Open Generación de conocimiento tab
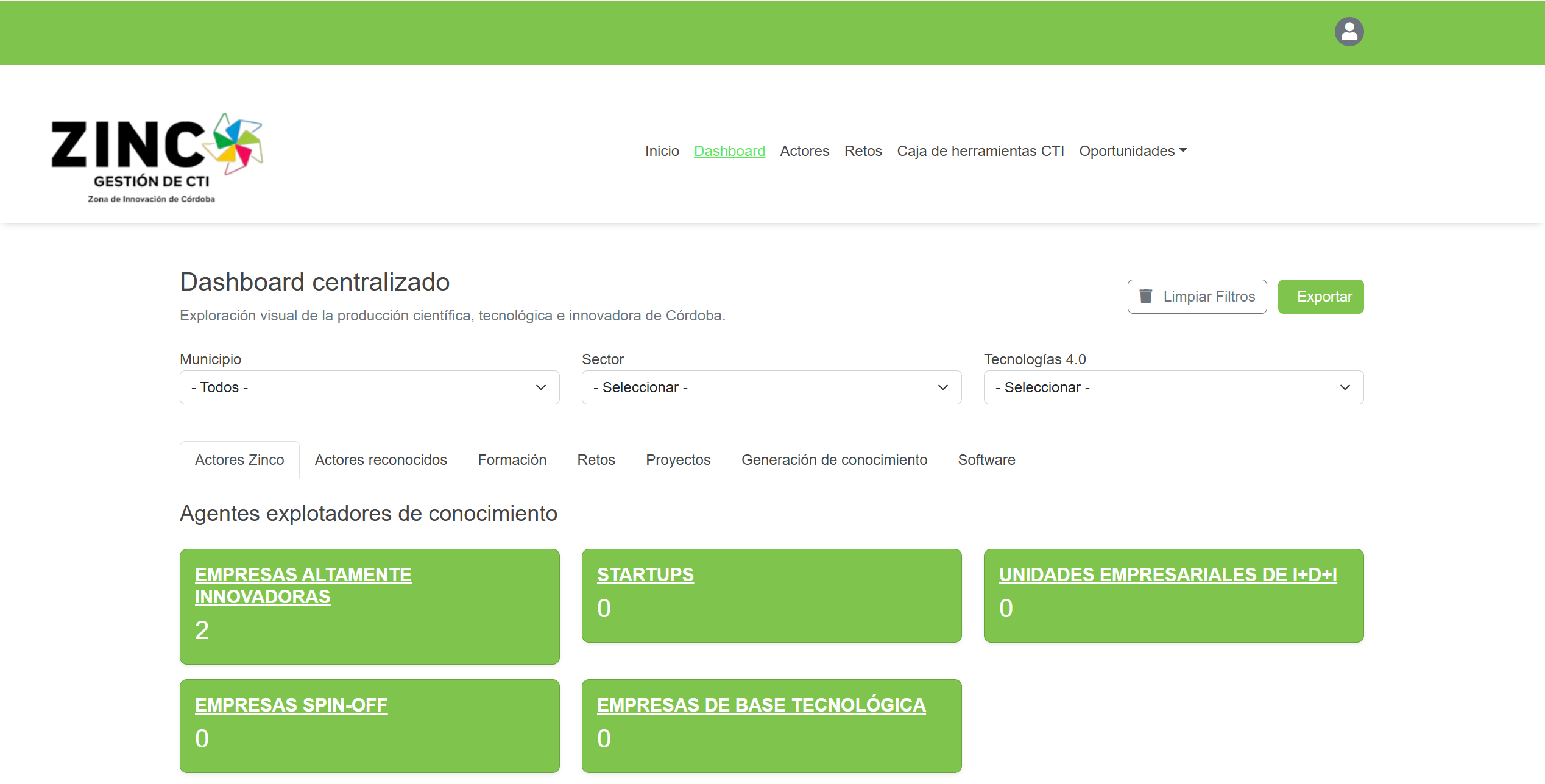 [833, 460]
